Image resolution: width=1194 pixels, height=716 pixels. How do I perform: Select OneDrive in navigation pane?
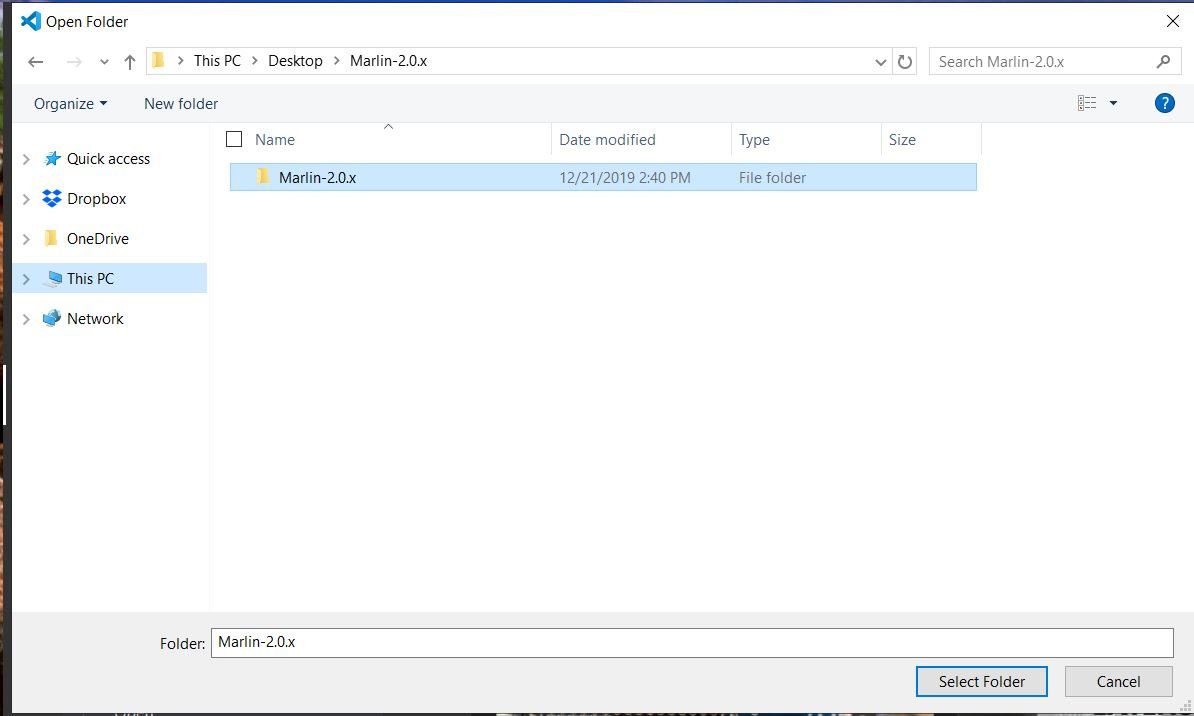click(x=97, y=239)
